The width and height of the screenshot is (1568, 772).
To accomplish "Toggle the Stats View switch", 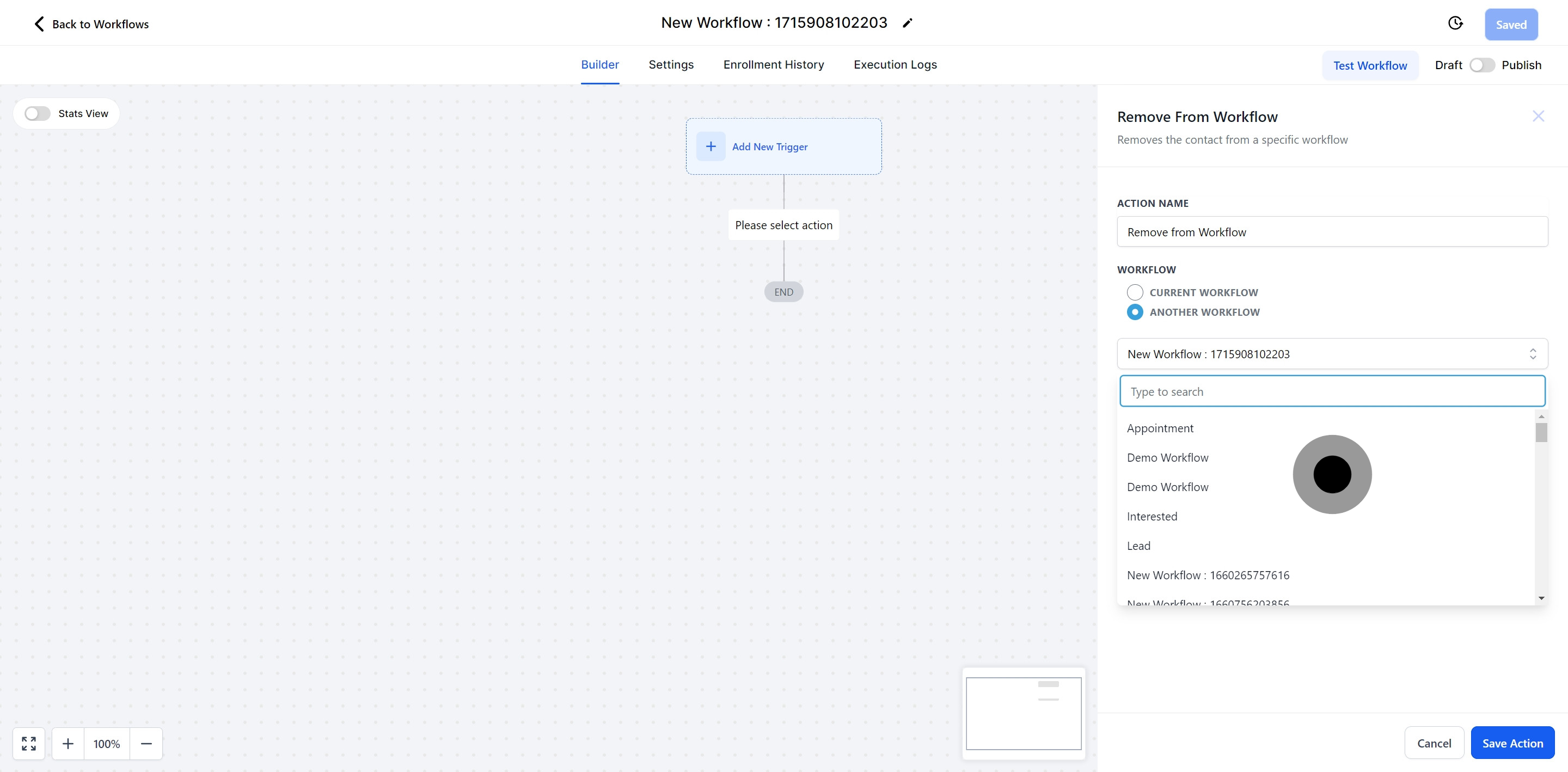I will pyautogui.click(x=37, y=114).
